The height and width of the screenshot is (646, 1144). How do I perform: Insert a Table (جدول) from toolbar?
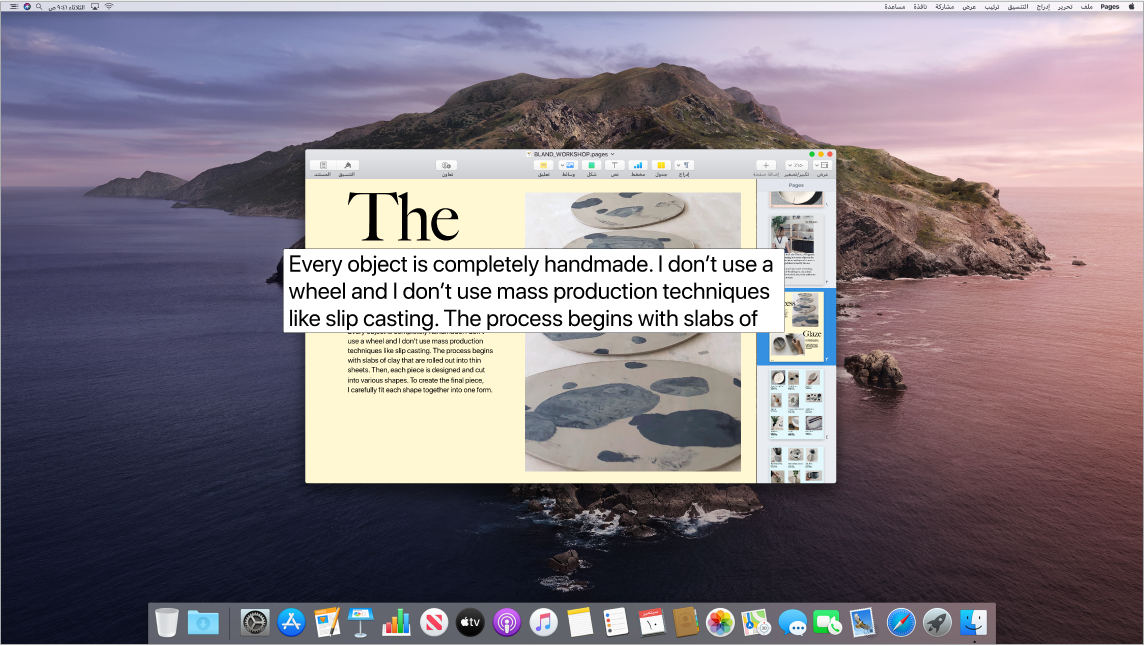(661, 165)
